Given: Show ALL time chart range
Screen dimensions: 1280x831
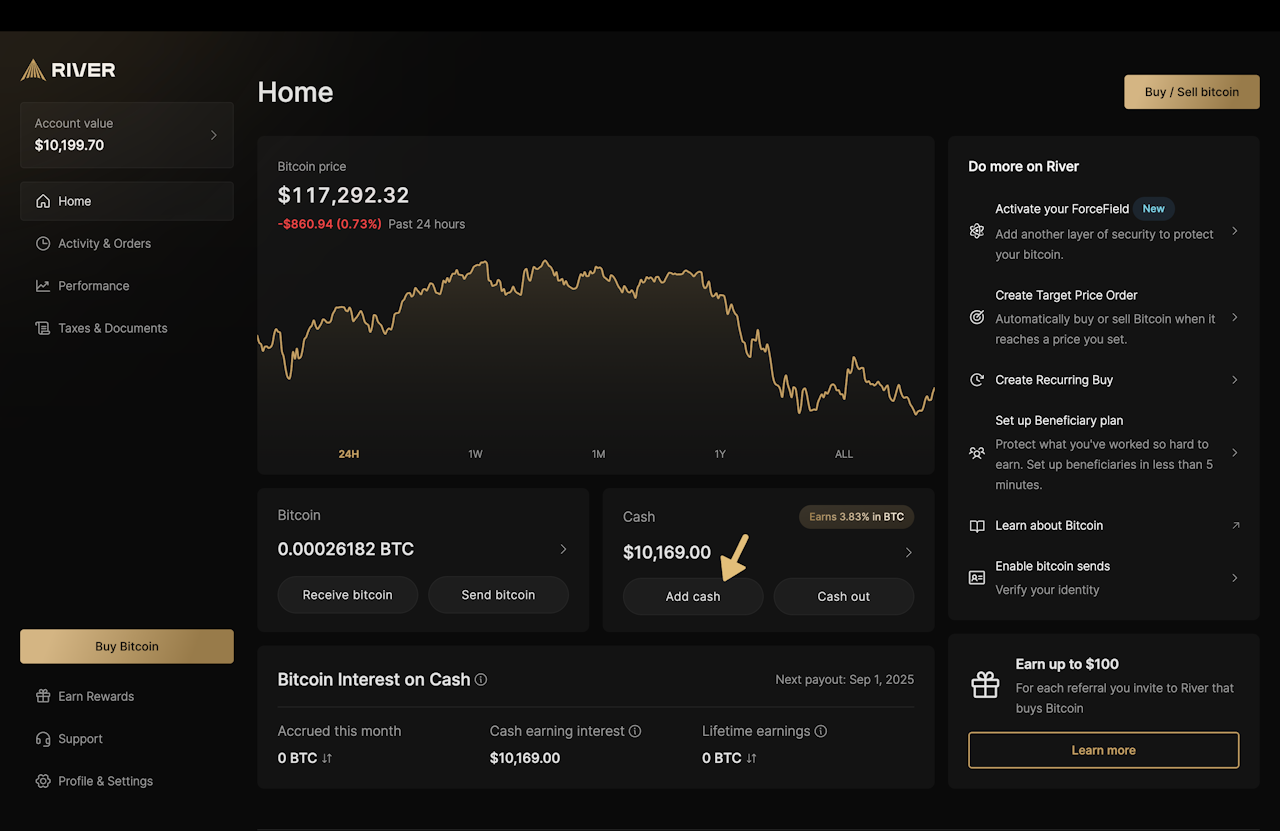Looking at the screenshot, I should coord(844,454).
